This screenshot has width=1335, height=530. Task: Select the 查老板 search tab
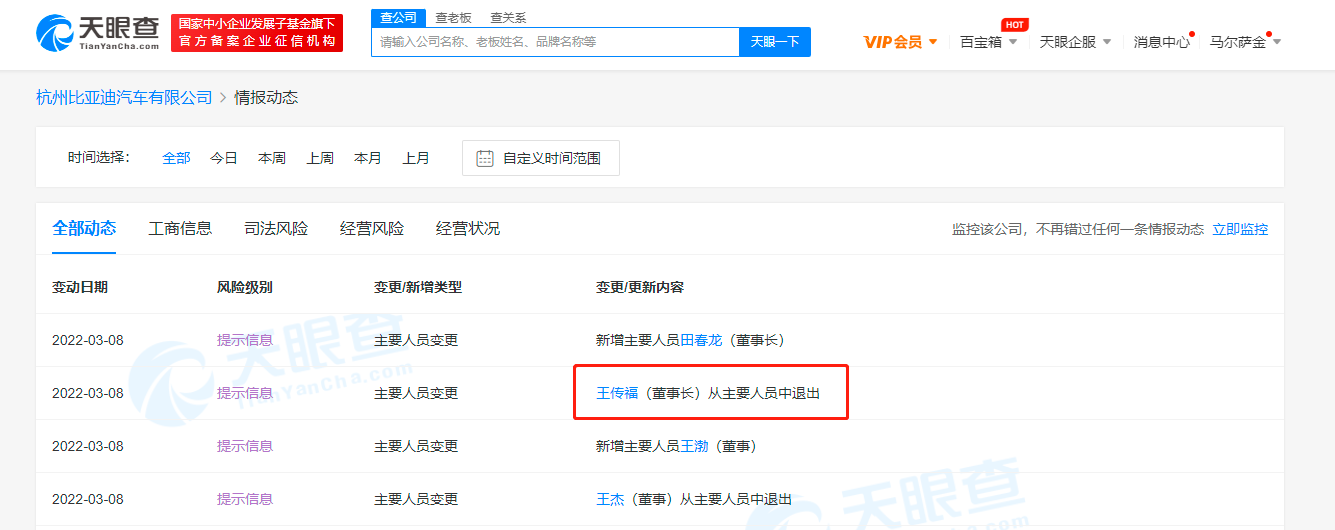click(453, 17)
